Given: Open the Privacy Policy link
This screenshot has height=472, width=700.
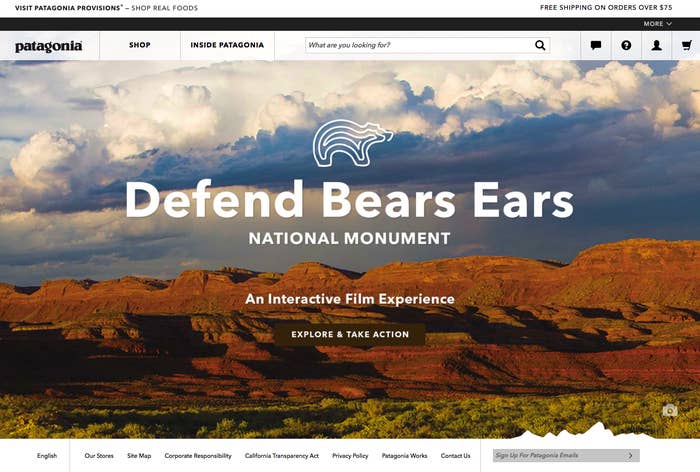Looking at the screenshot, I should point(350,455).
